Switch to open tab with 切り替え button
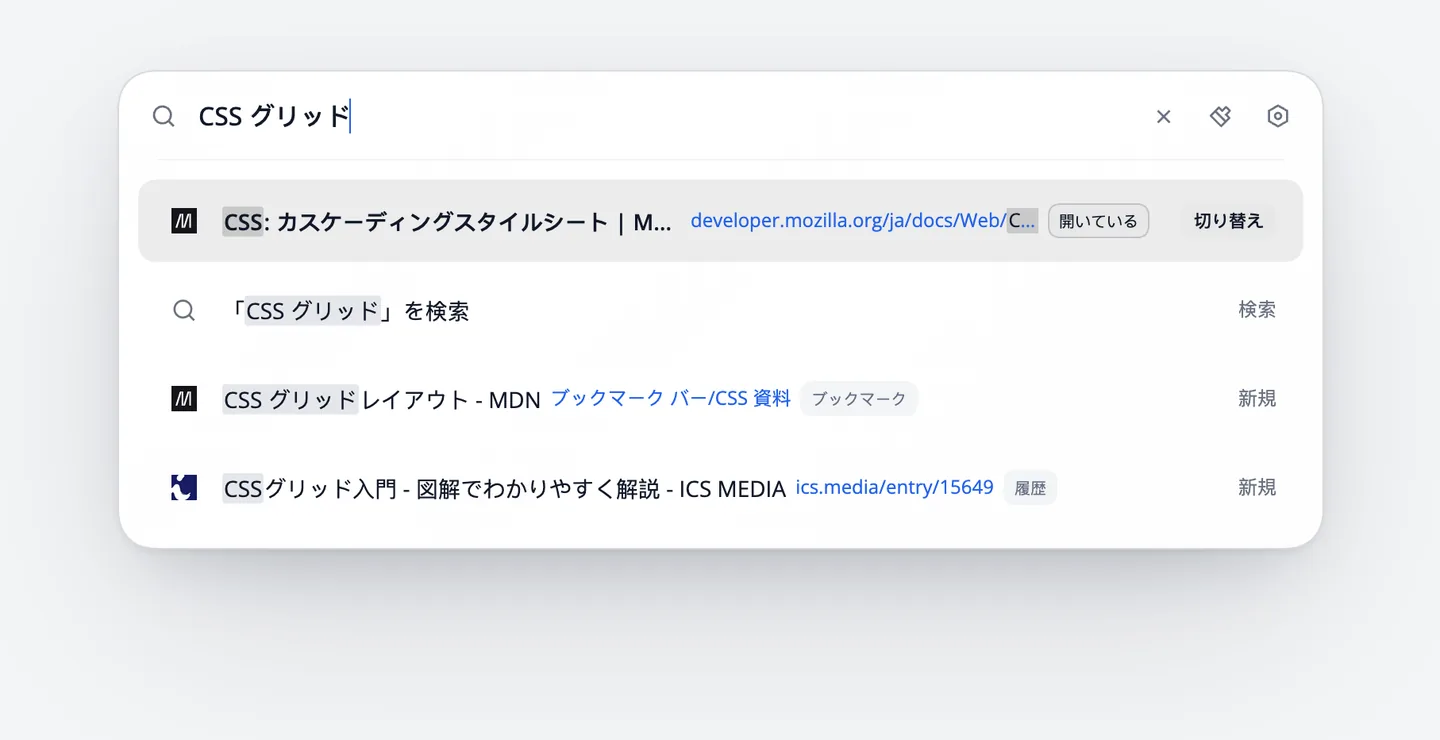1440x740 pixels. pyautogui.click(x=1228, y=221)
